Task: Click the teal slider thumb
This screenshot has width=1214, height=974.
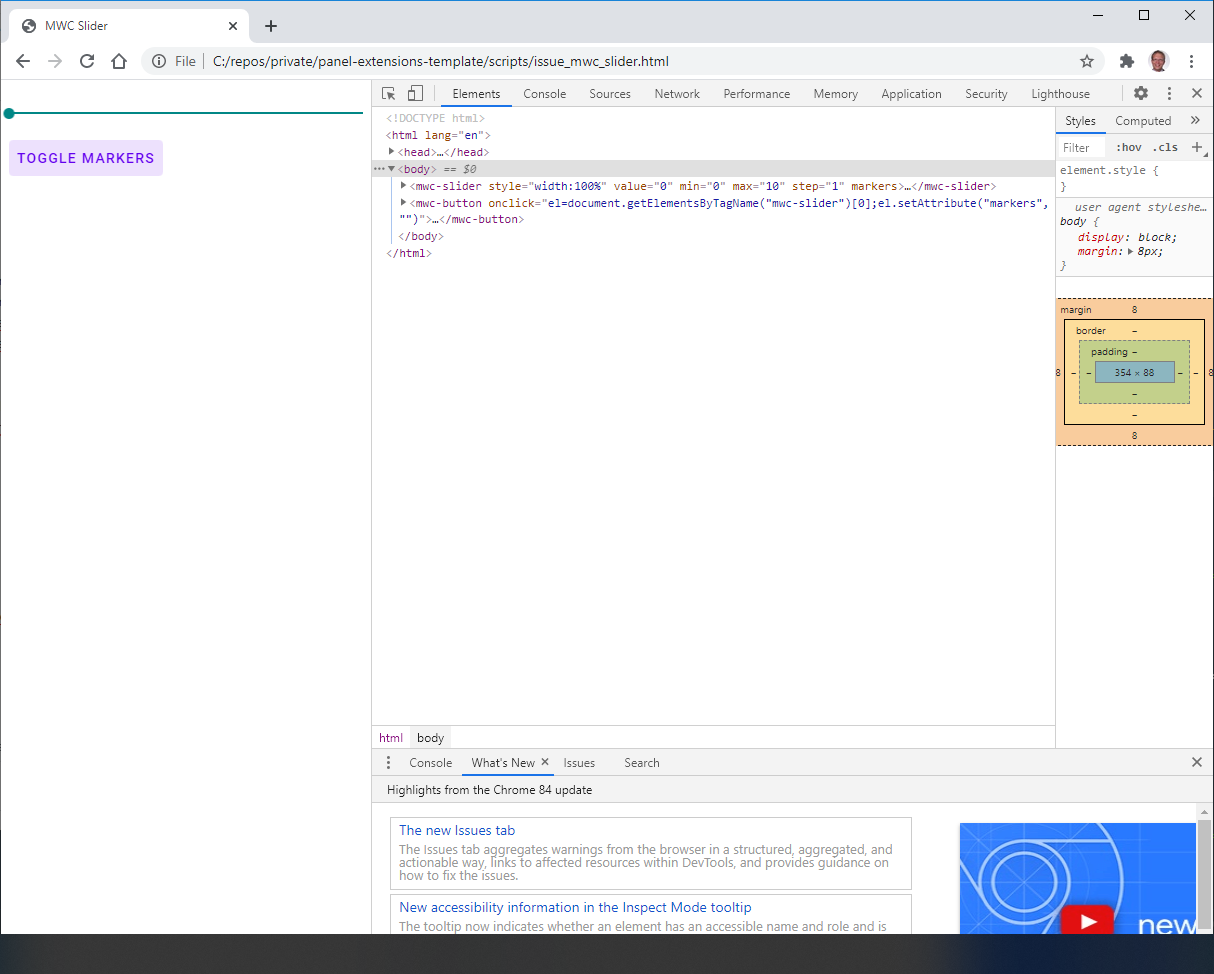Action: (9, 113)
